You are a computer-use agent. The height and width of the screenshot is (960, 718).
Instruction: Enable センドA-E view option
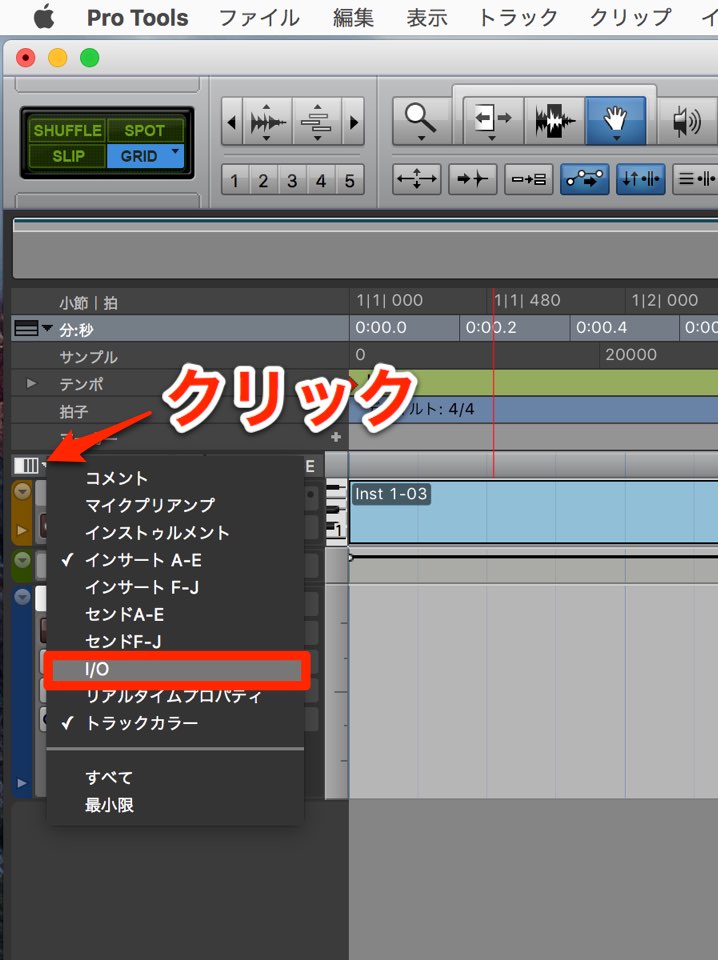(175, 614)
